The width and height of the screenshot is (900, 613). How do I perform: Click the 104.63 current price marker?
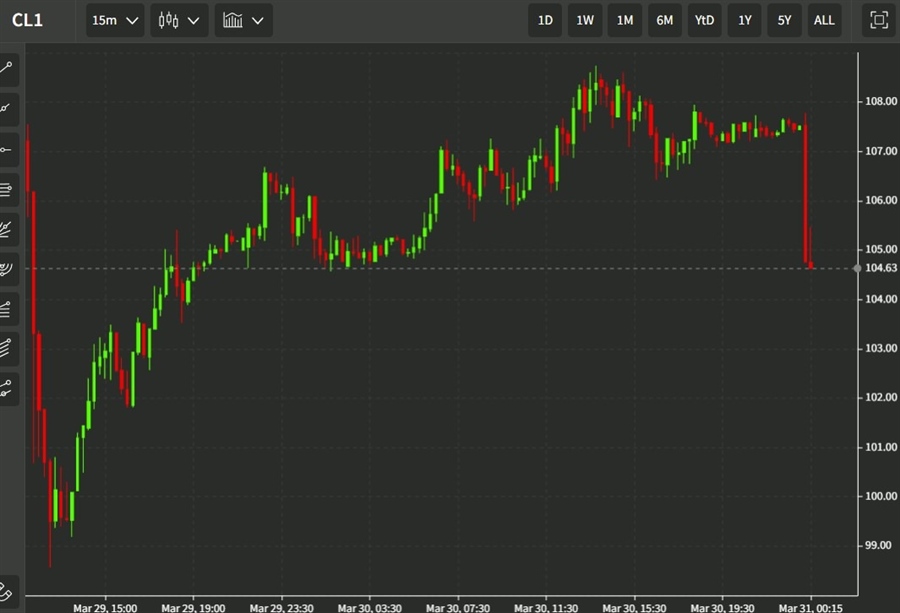(x=880, y=268)
